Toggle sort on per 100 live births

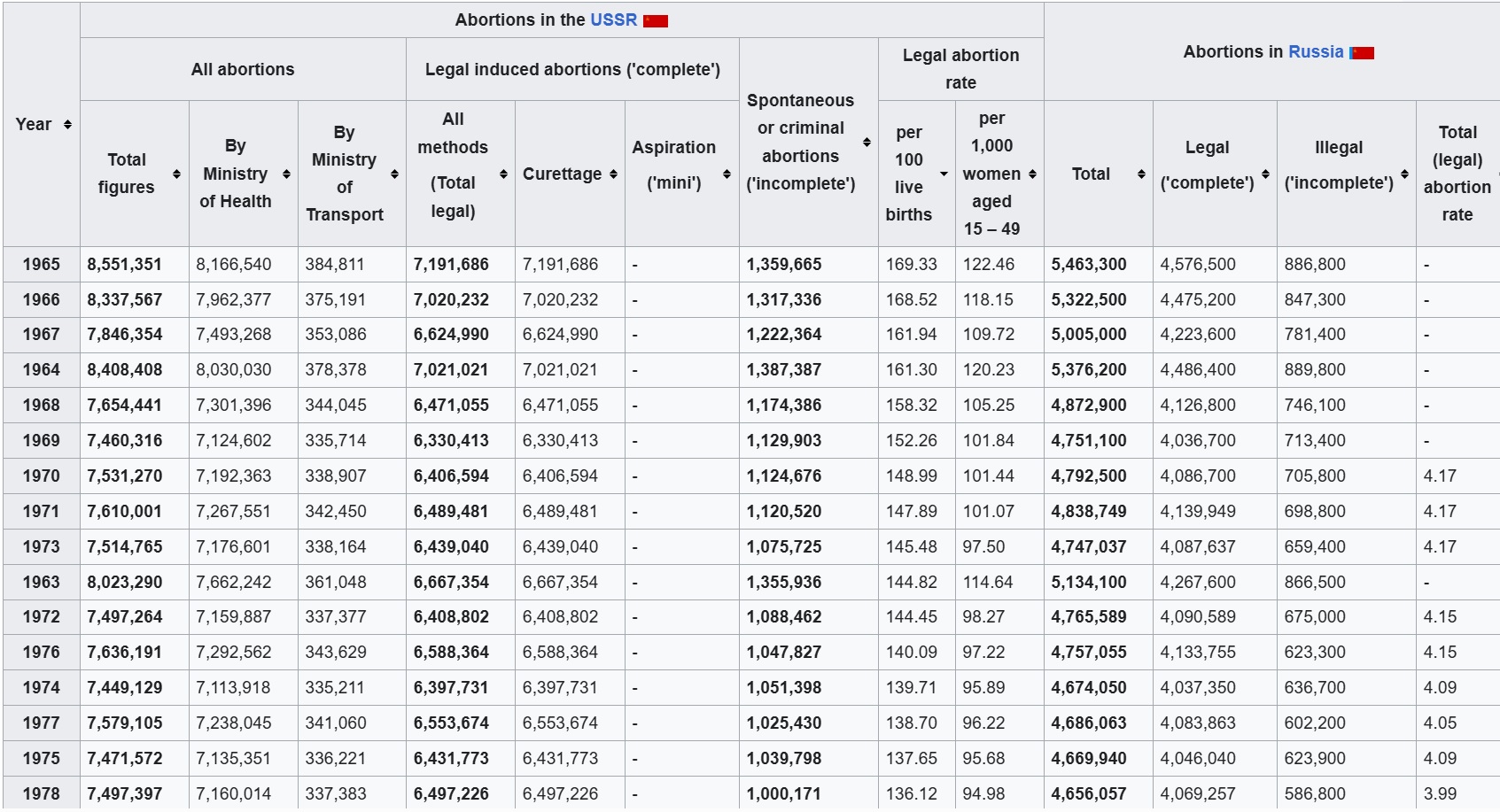coord(944,174)
